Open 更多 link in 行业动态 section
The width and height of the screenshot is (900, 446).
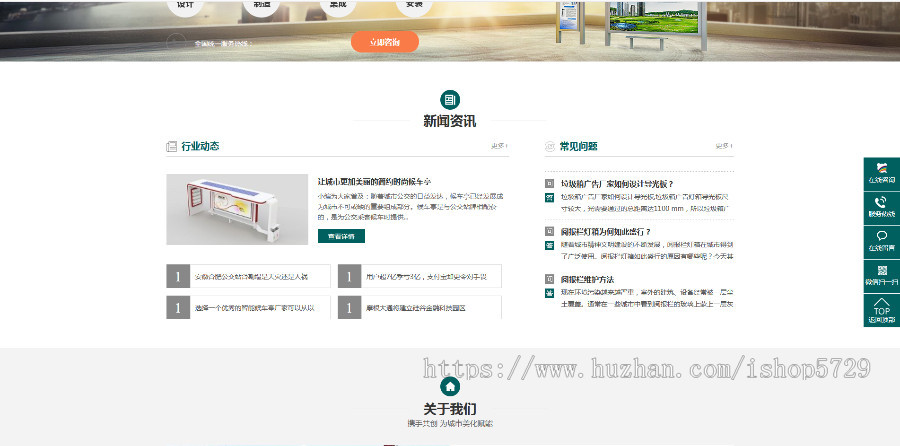pyautogui.click(x=499, y=146)
